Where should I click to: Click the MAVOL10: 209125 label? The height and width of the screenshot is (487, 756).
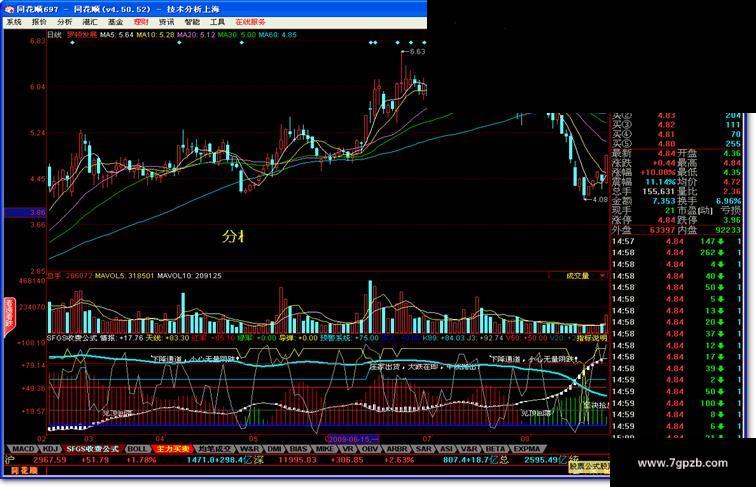coord(189,276)
